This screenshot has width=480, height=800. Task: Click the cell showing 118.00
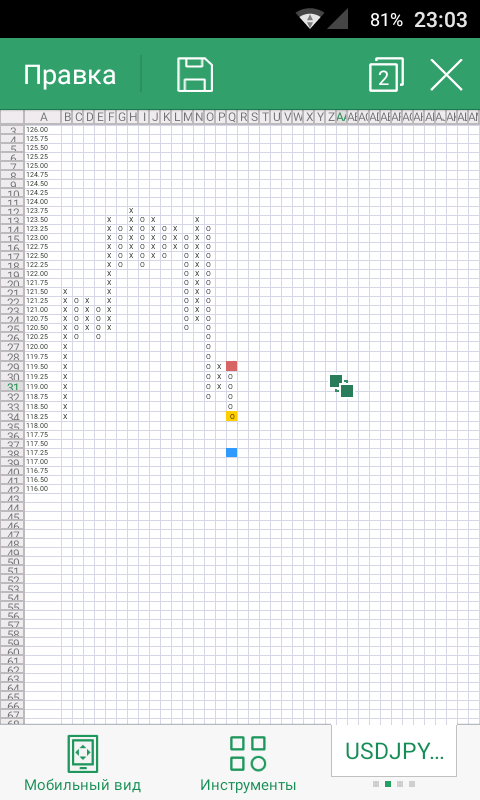(43, 426)
